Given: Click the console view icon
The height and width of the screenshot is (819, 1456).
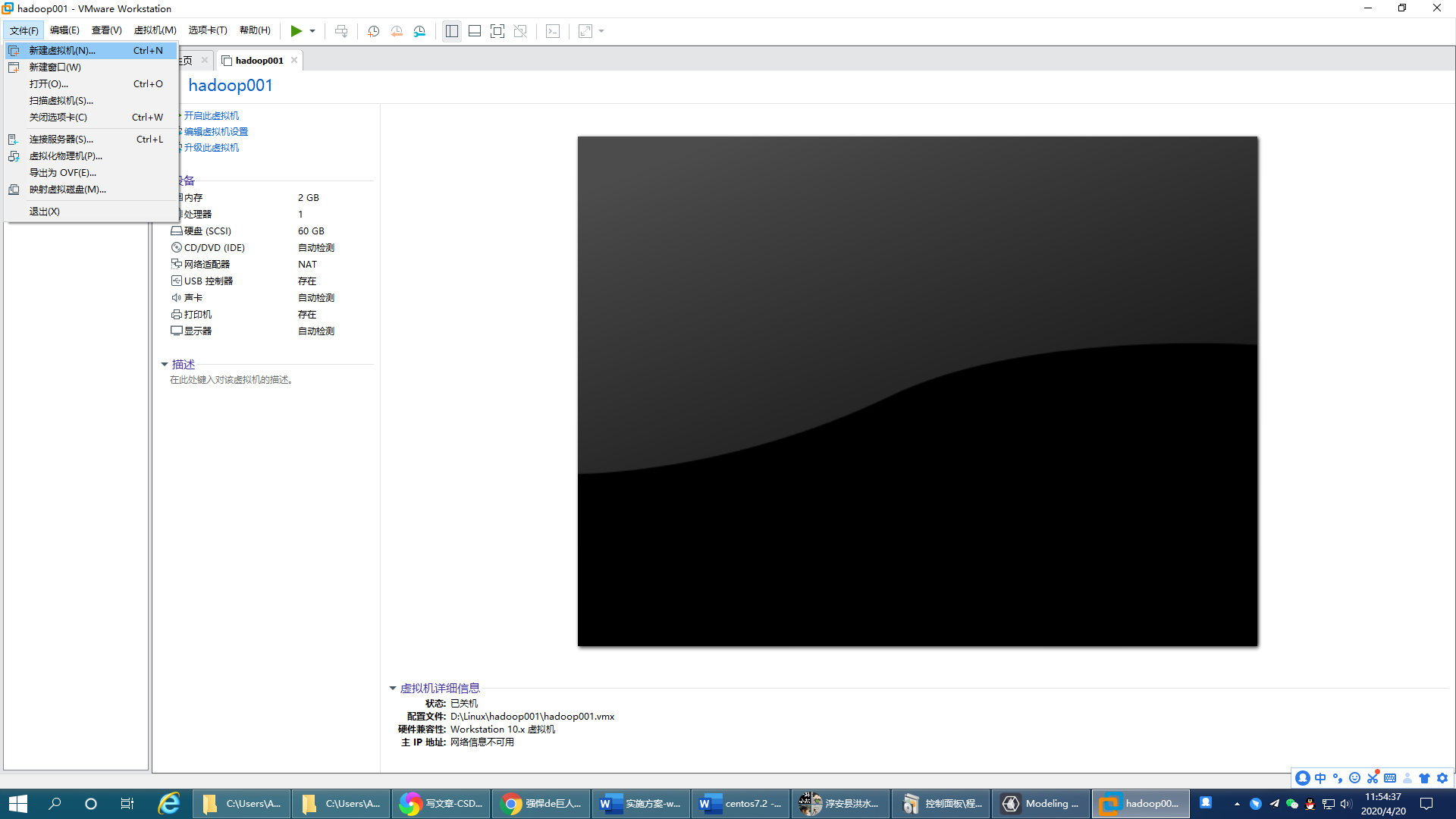Looking at the screenshot, I should (x=553, y=31).
